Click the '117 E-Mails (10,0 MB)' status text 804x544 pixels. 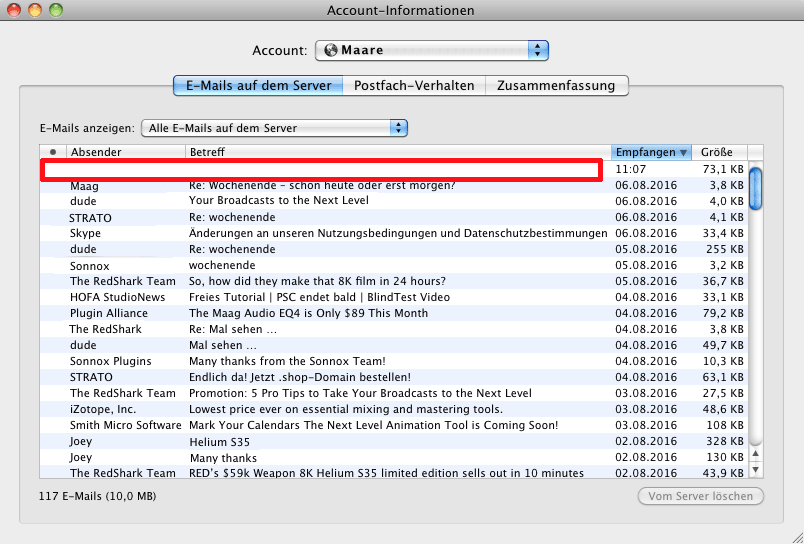(x=97, y=496)
